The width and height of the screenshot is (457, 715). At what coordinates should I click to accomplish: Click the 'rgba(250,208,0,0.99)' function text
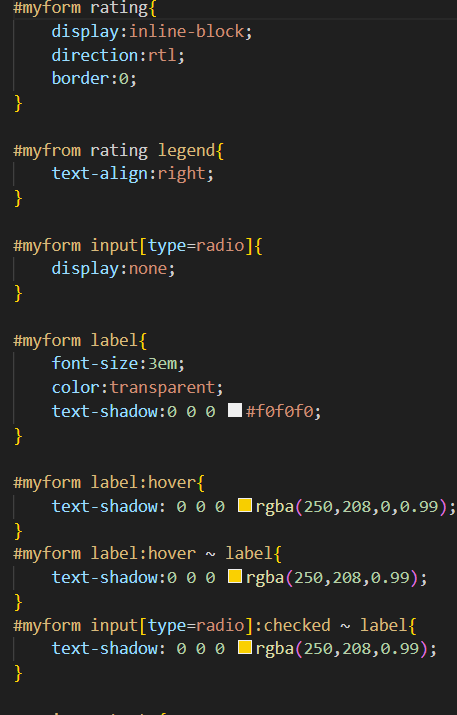pyautogui.click(x=352, y=506)
